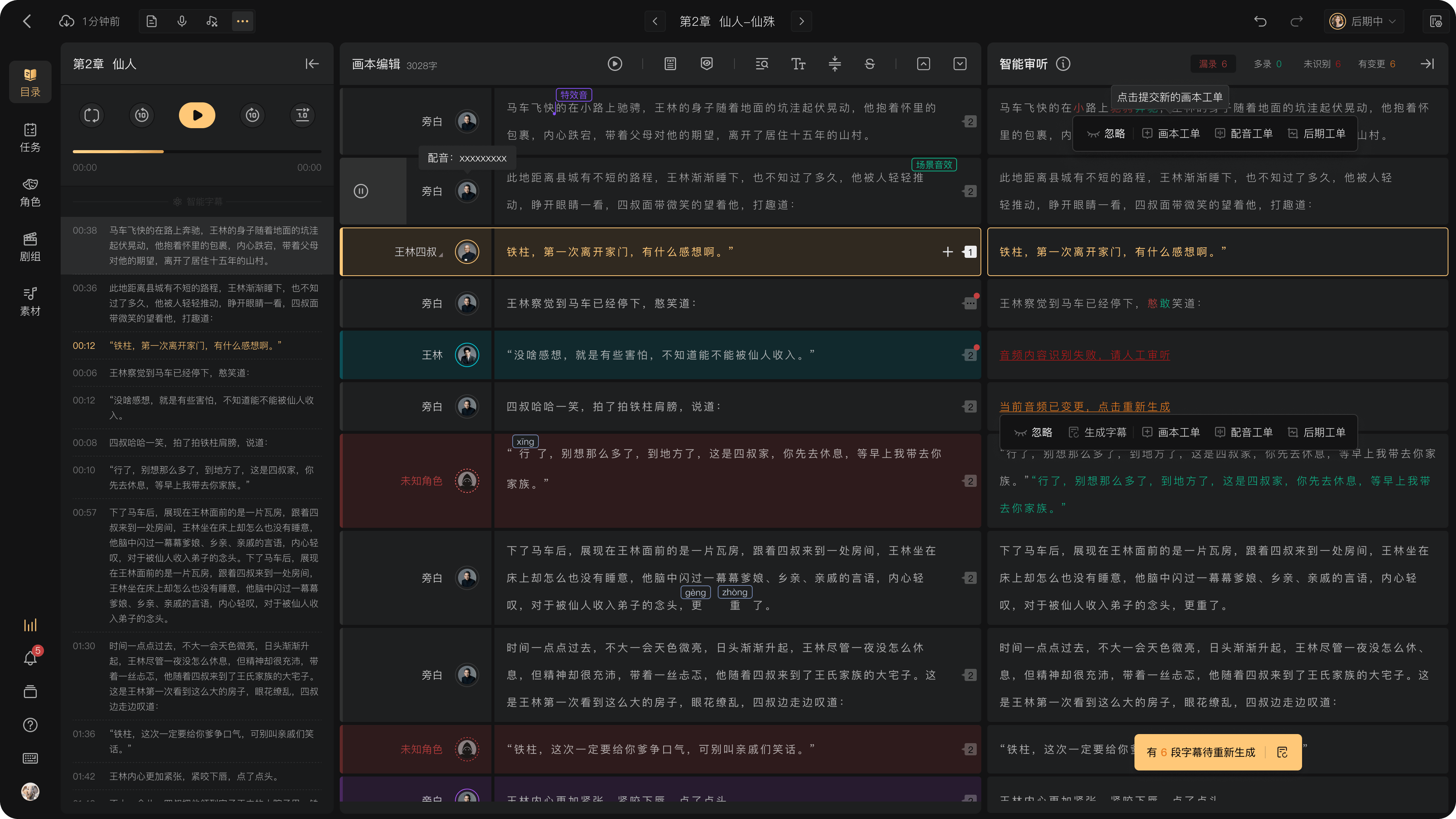Collapse up arrow box in editor toolbar

924,64
